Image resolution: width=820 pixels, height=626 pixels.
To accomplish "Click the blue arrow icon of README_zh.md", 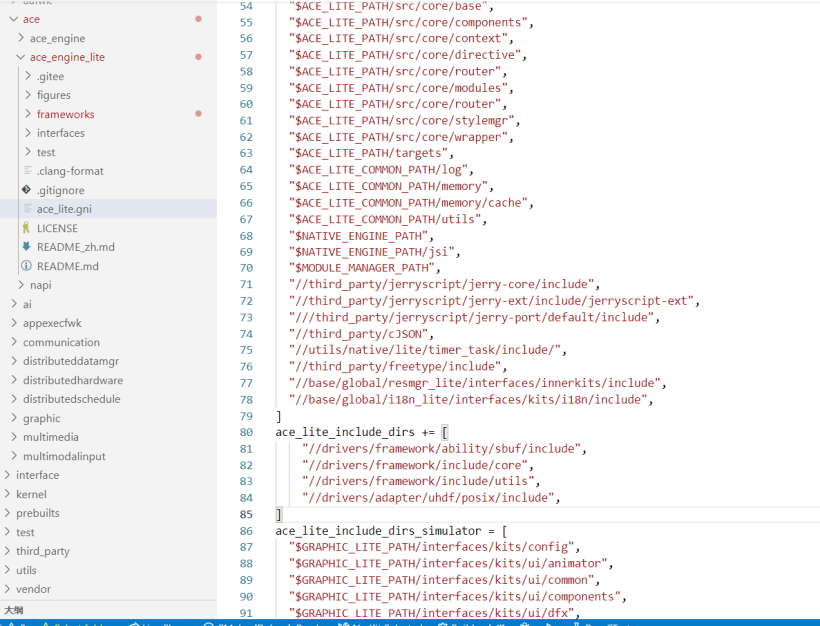I will 26,247.
